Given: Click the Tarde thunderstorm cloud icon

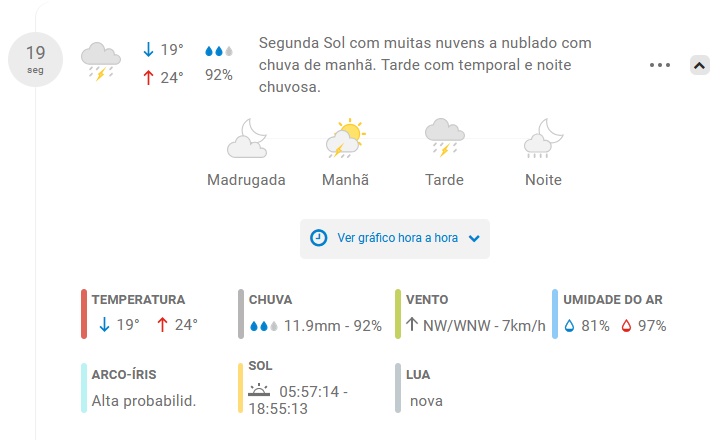Looking at the screenshot, I should (x=443, y=139).
